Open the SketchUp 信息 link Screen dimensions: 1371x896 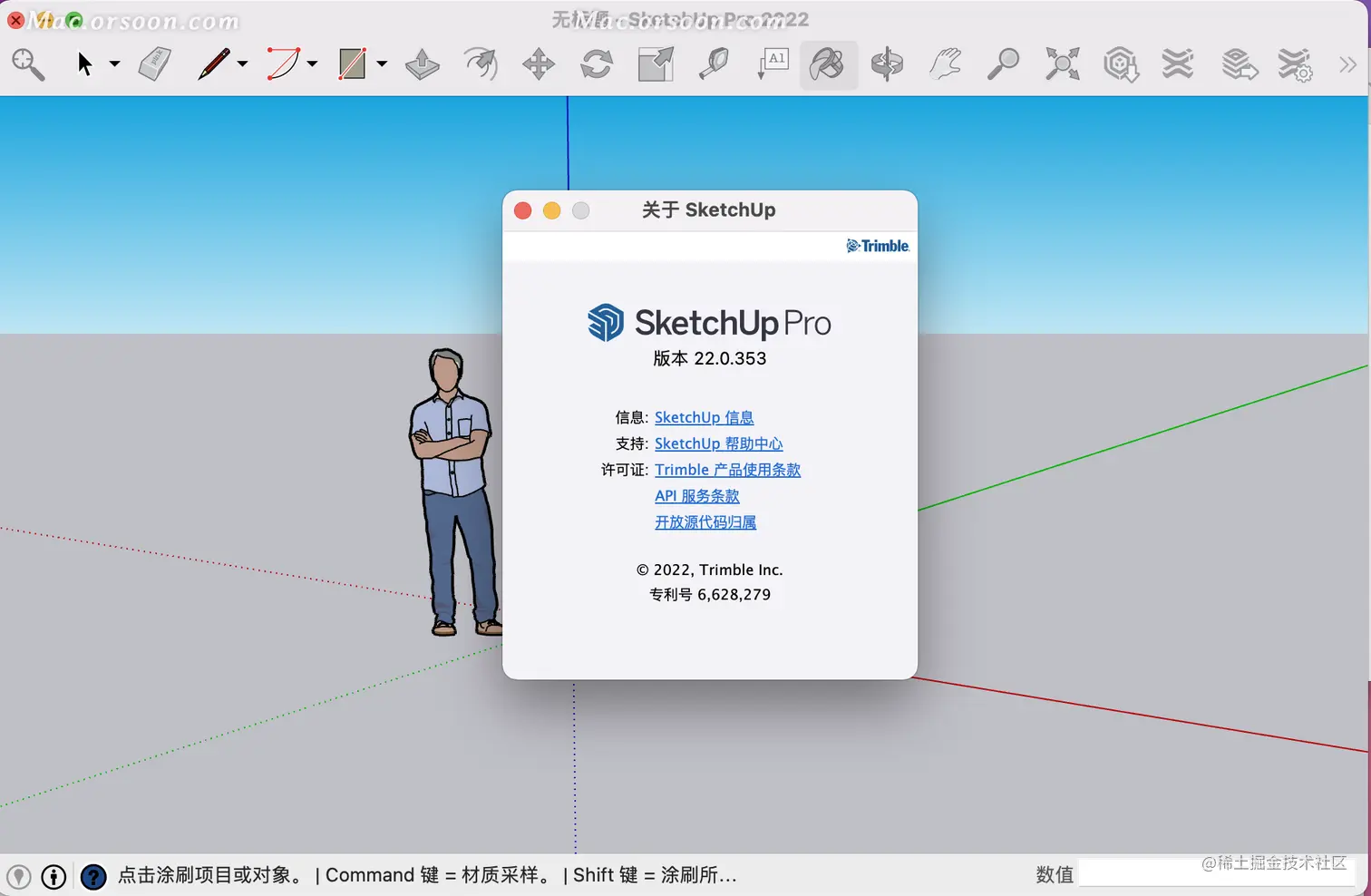[x=705, y=417]
